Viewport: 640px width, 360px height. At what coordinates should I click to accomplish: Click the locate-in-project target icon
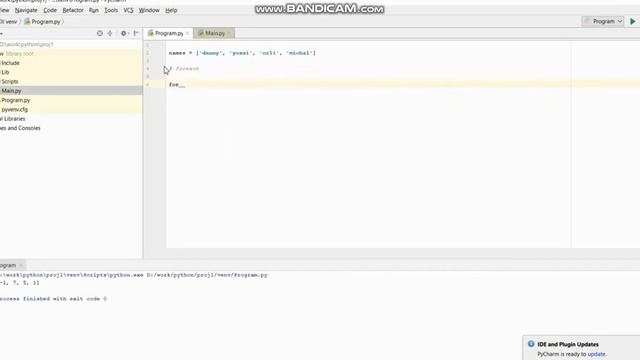tap(100, 33)
